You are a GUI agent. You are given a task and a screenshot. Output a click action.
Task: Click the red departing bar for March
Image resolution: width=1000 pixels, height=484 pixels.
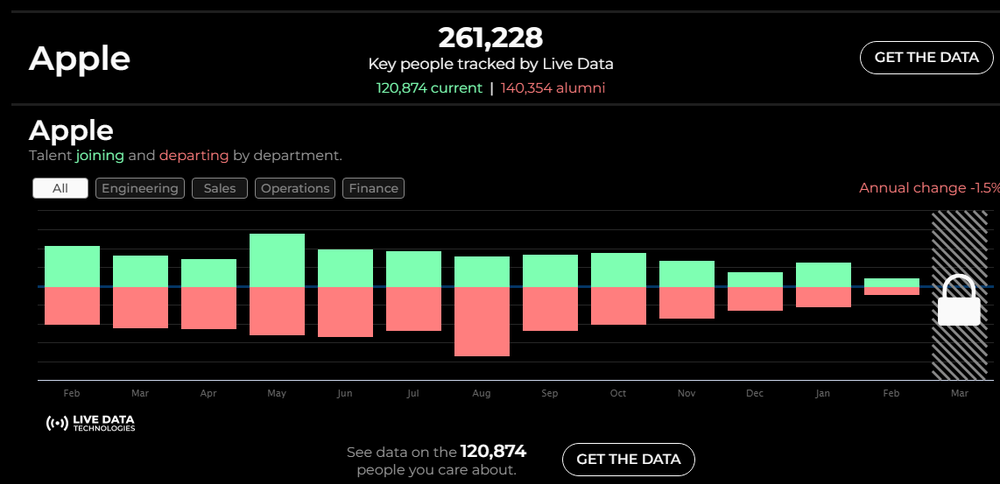point(140,307)
